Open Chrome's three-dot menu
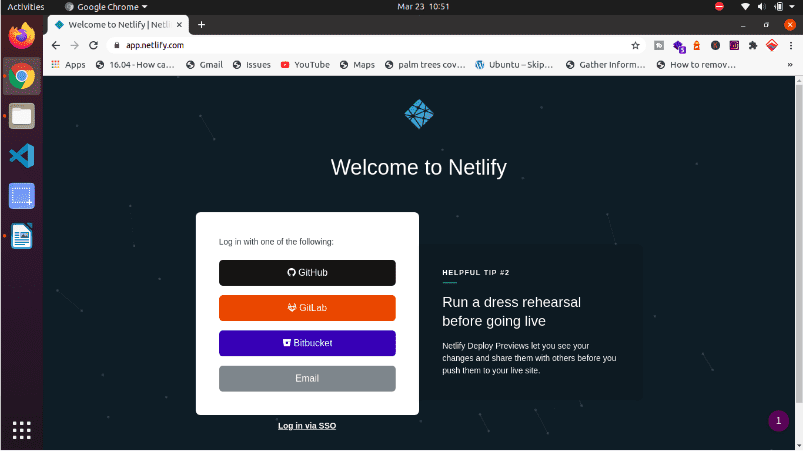The image size is (803, 455). coord(791,45)
